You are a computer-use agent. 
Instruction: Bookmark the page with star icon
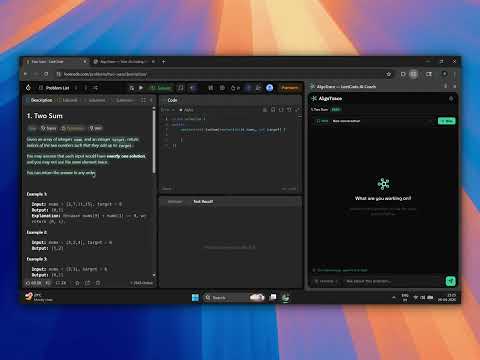pyautogui.click(x=388, y=74)
